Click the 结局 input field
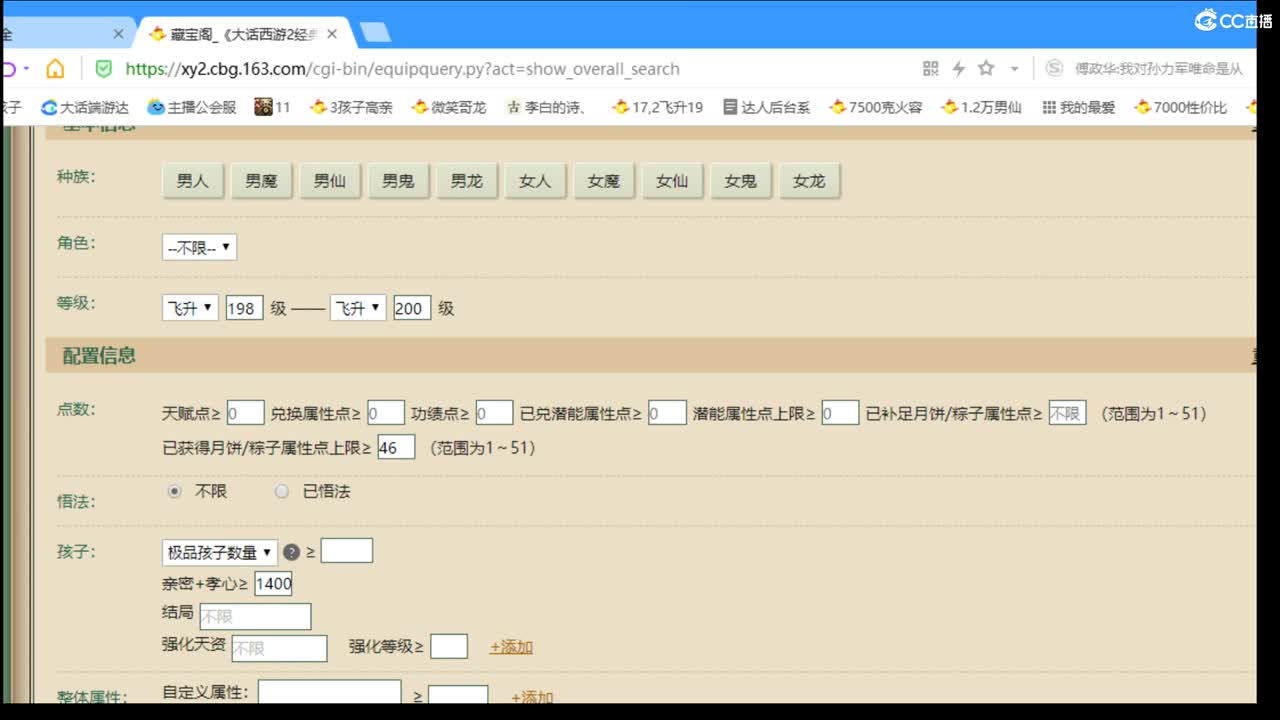The height and width of the screenshot is (720, 1280). tap(255, 616)
